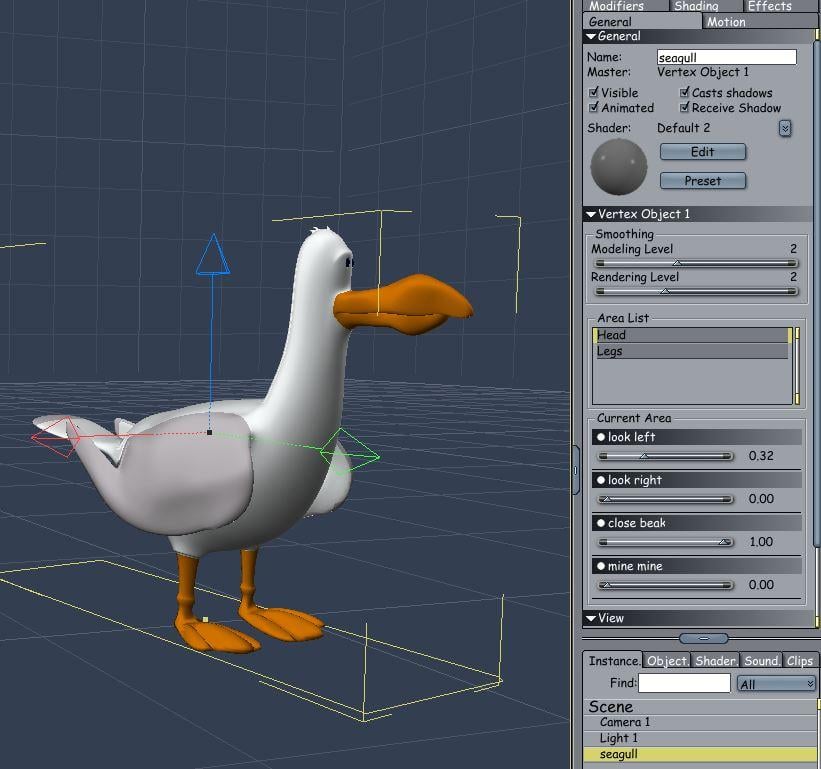
Task: Click the Rendering Level slider
Action: [697, 291]
